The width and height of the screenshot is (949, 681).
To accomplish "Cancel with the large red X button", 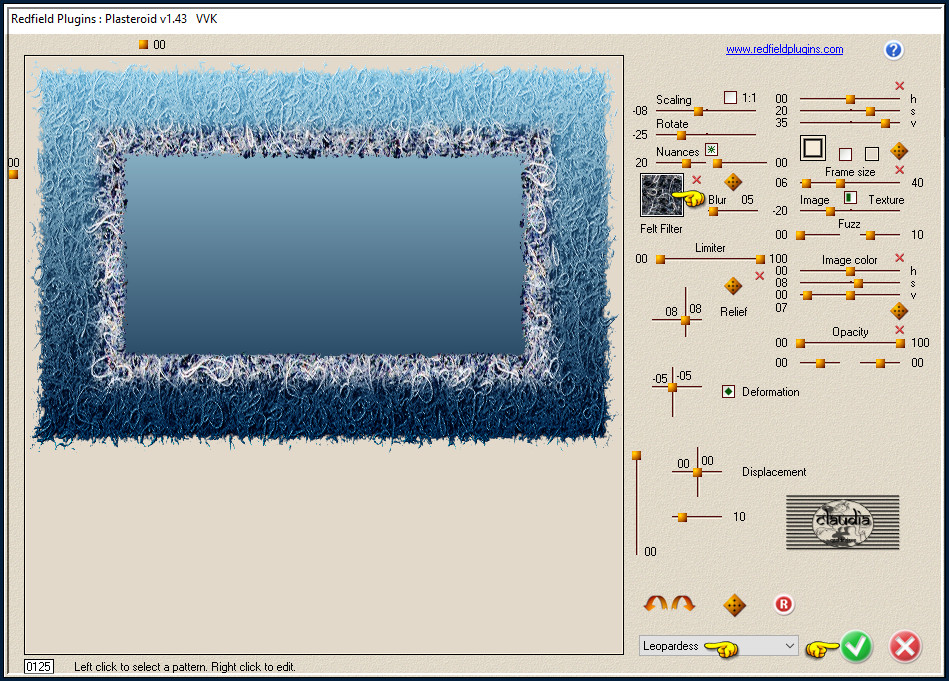I will (905, 647).
